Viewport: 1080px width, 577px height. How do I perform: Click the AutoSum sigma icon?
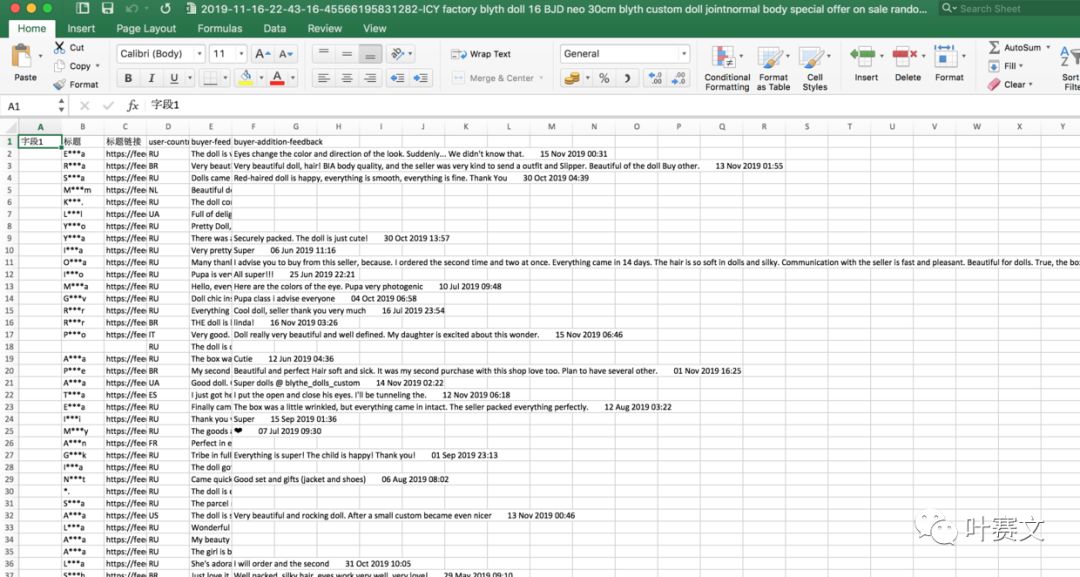point(994,48)
